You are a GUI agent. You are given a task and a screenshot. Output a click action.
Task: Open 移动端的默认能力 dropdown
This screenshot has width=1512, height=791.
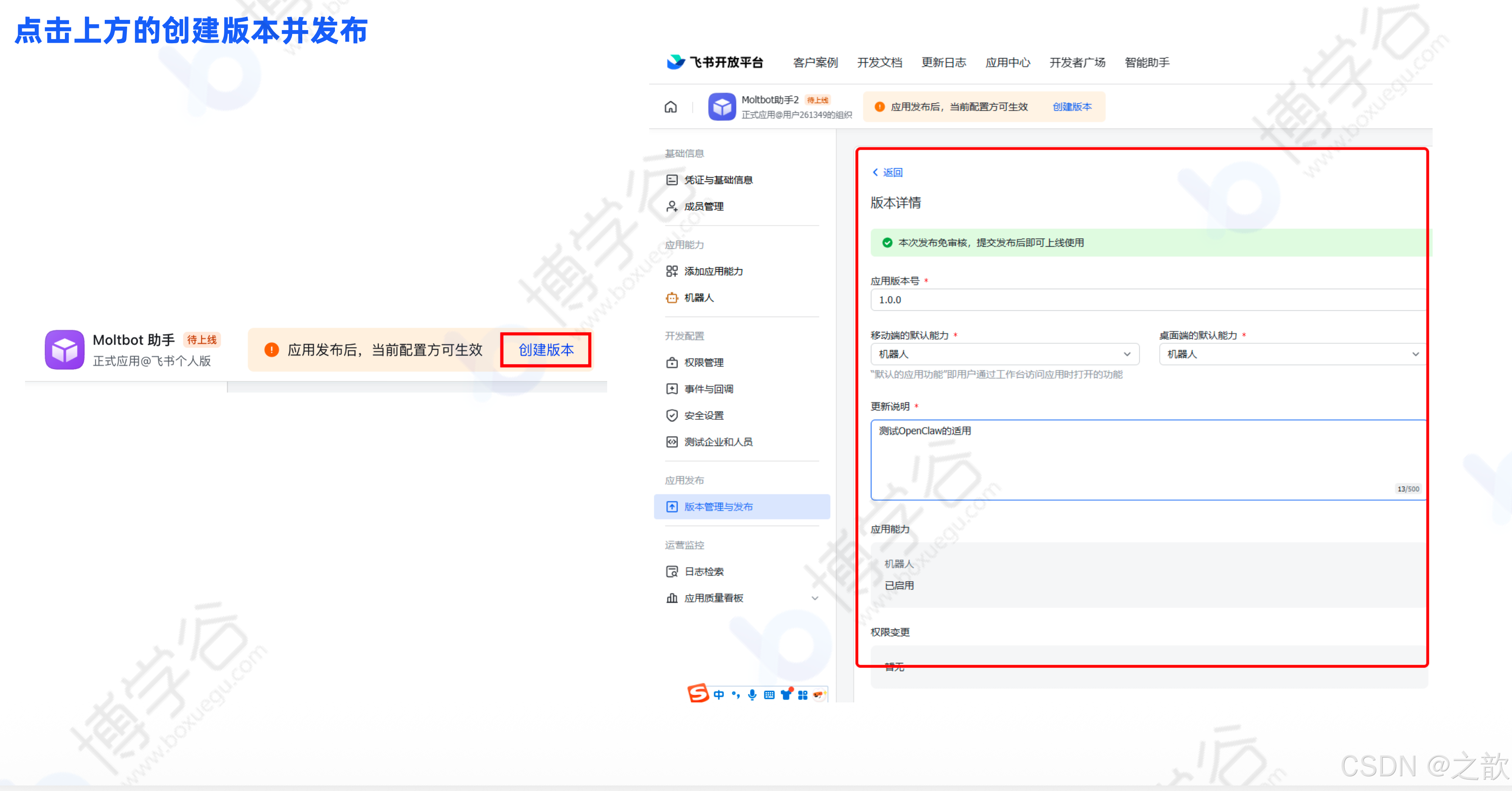click(x=1004, y=354)
